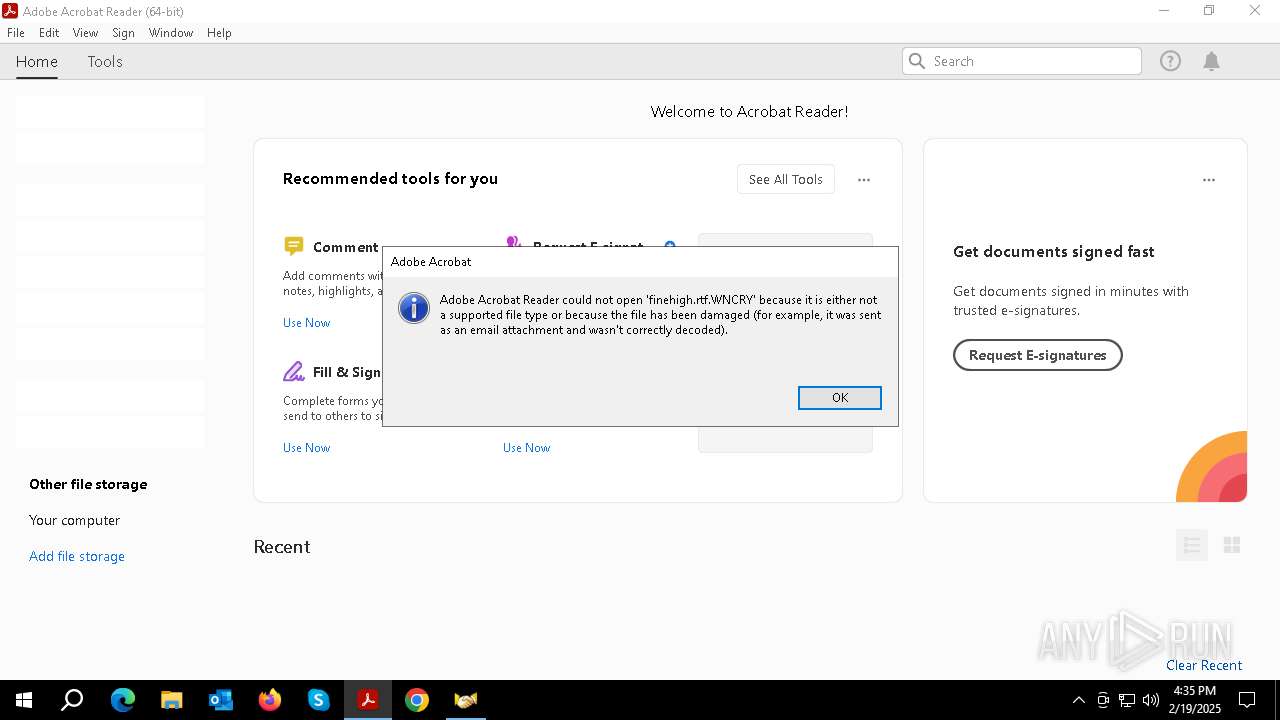
Task: Click the Request E-signatures button
Action: click(1037, 355)
